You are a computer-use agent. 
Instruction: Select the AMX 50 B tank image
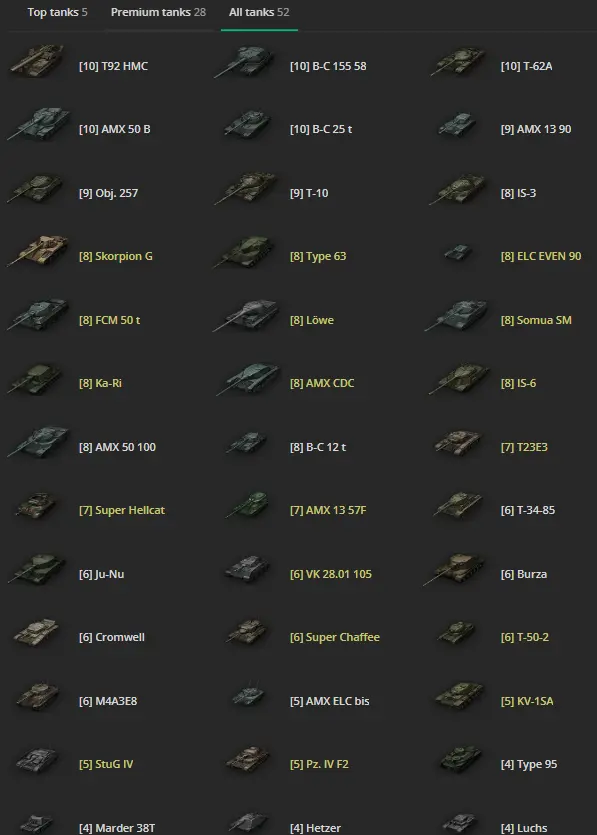click(38, 125)
